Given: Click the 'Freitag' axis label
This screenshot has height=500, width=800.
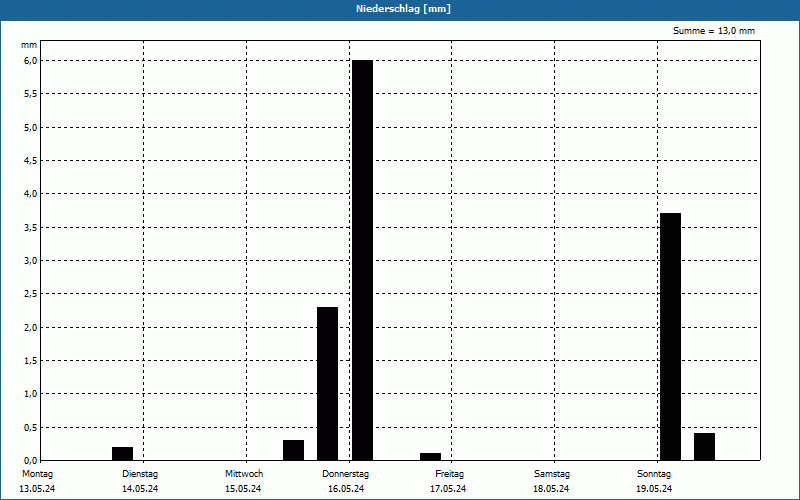Looking at the screenshot, I should [449, 474].
